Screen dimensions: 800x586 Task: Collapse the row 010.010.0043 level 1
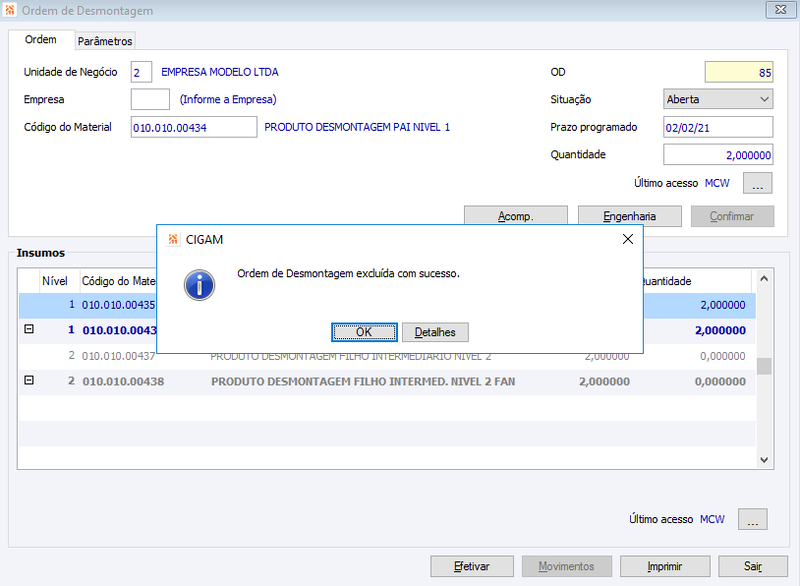click(29, 329)
